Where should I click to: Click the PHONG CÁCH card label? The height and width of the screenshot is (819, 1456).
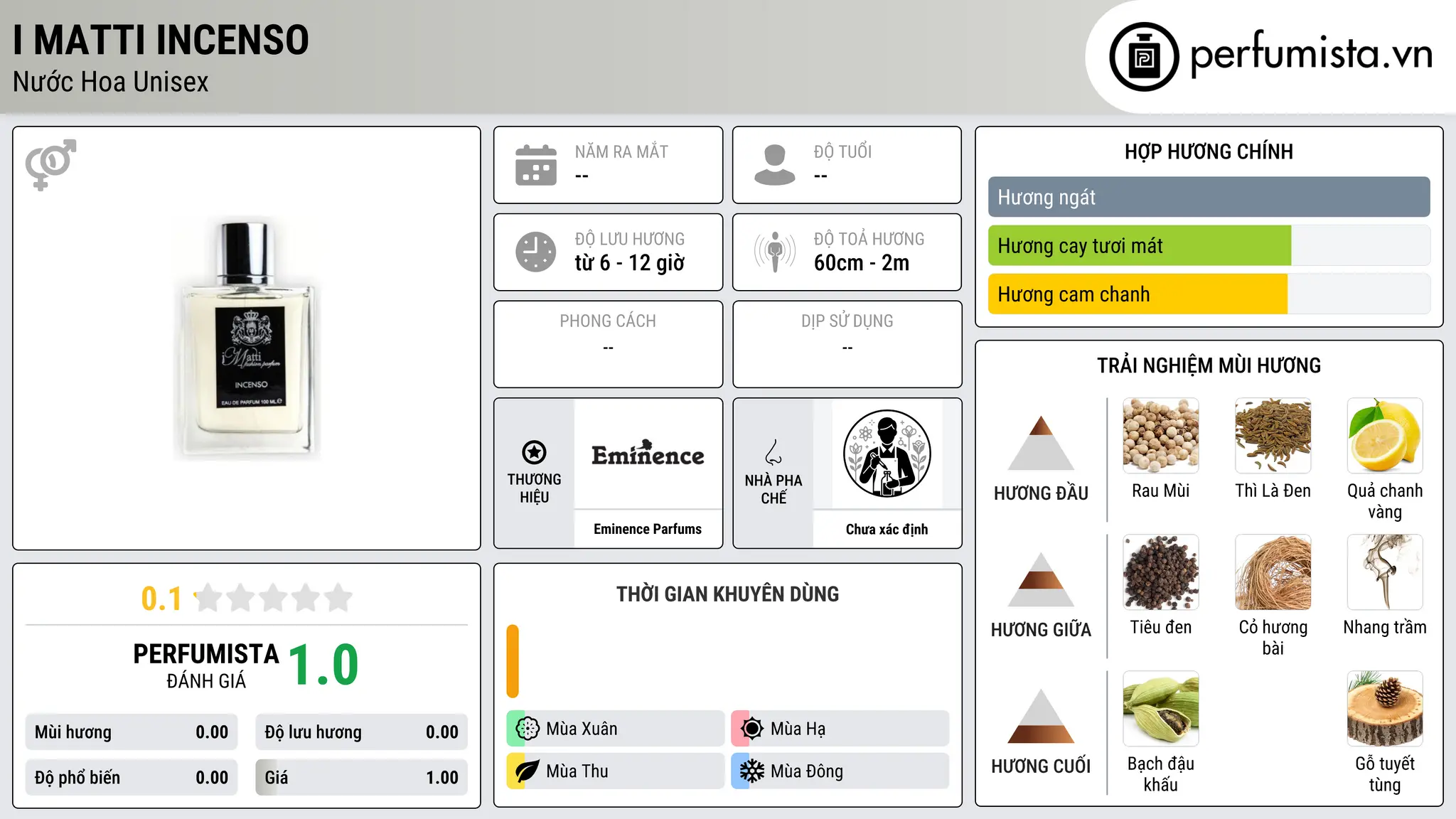point(608,321)
